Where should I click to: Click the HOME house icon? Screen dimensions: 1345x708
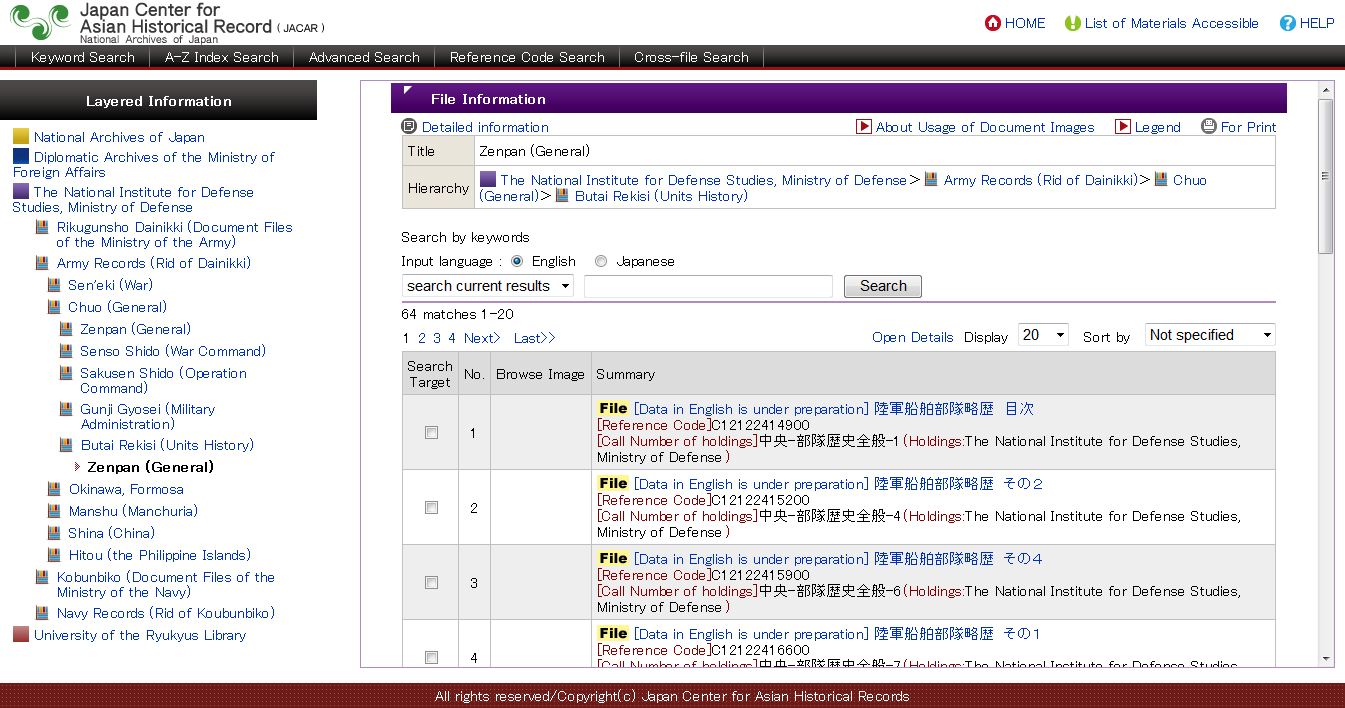point(993,23)
